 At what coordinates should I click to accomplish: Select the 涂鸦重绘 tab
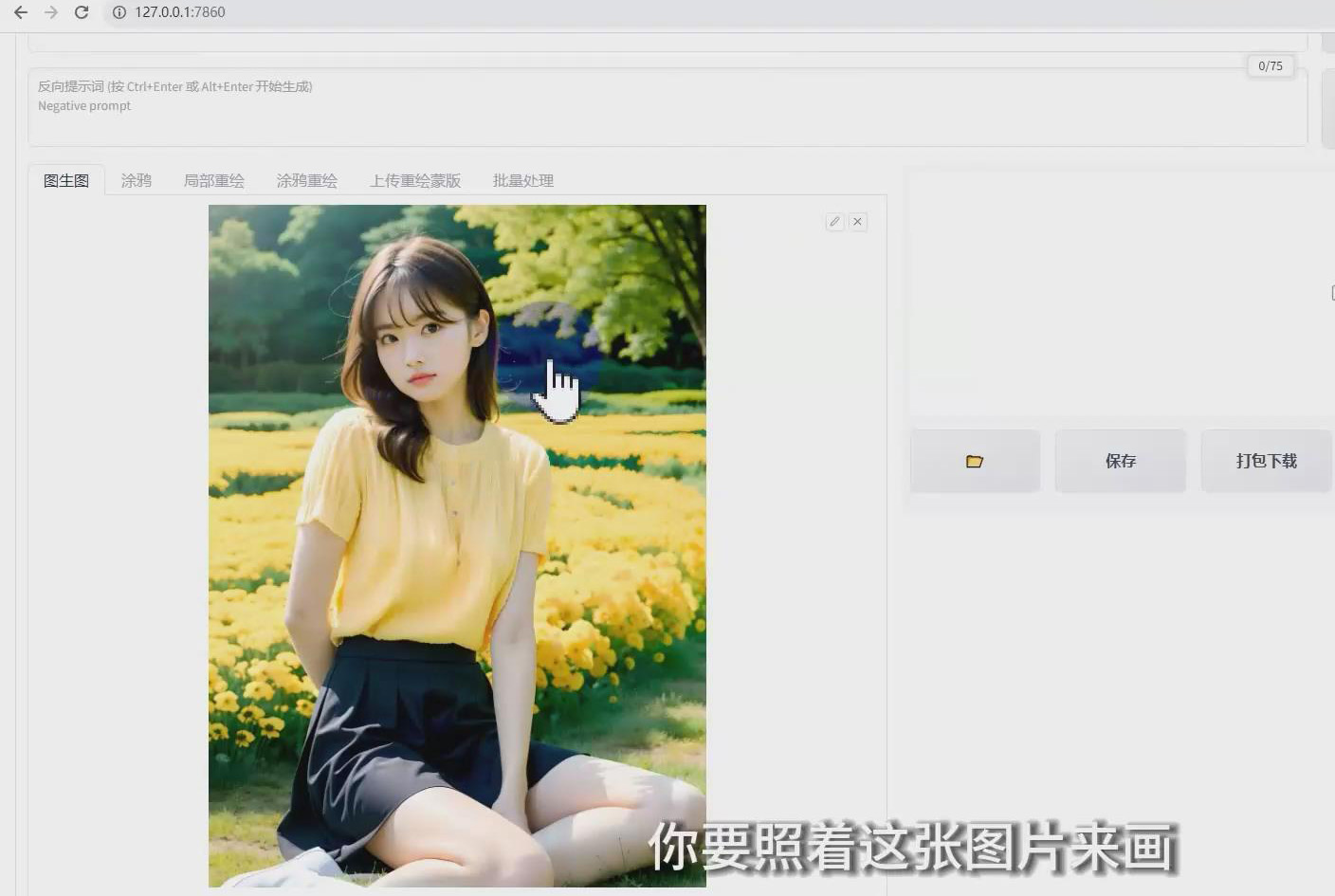coord(307,180)
